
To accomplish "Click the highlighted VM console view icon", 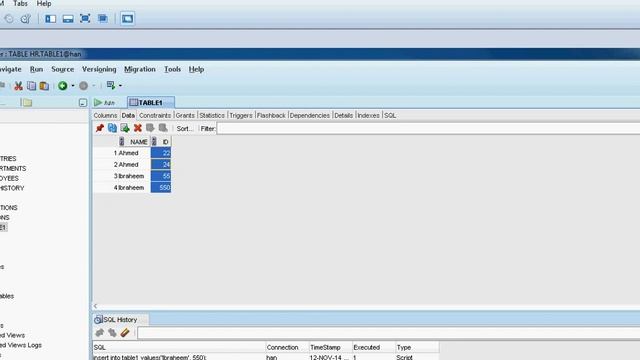I will coord(127,18).
